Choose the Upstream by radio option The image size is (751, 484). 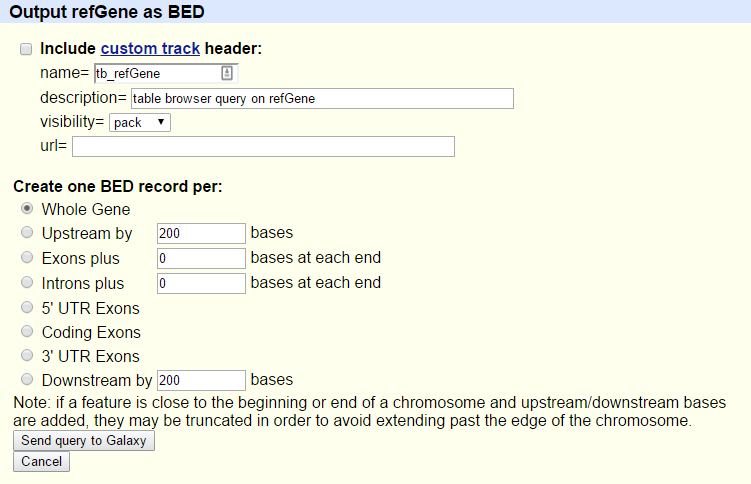pos(27,233)
